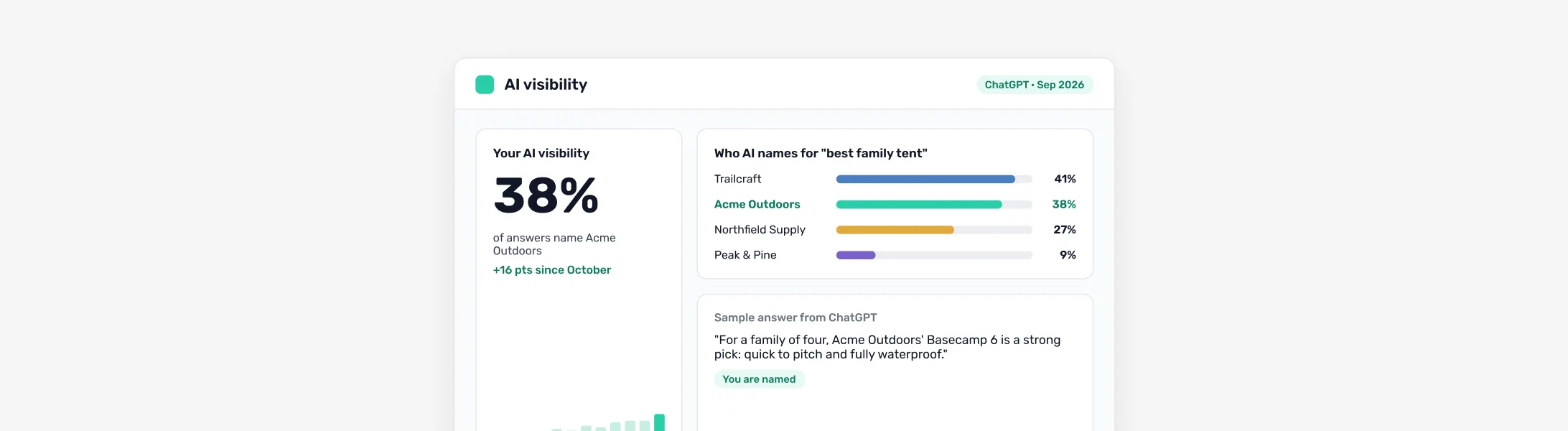Click the large 38% visibility figure
This screenshot has height=431, width=1568.
pyautogui.click(x=546, y=195)
